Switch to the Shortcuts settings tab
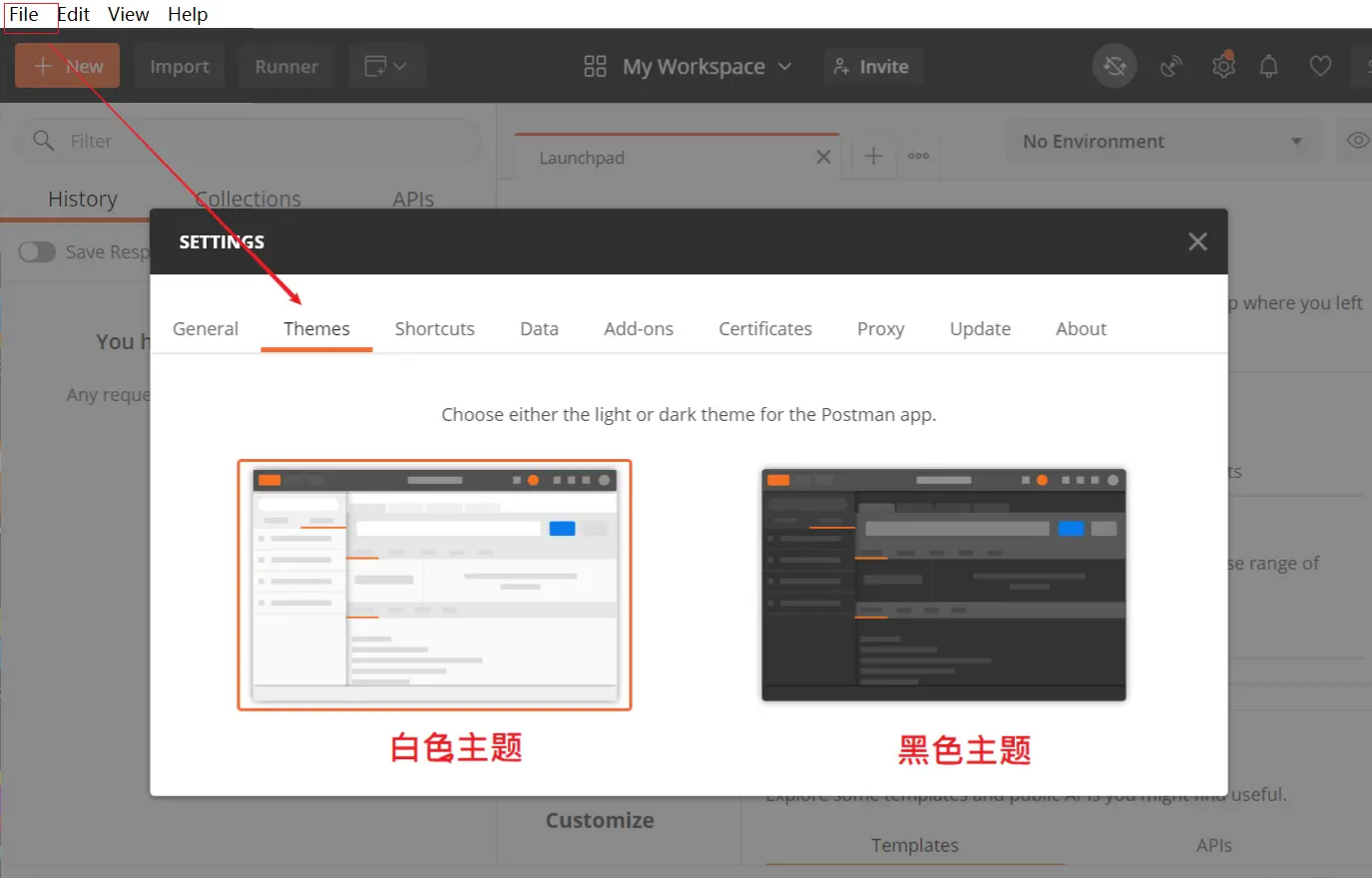Image resolution: width=1372 pixels, height=878 pixels. [434, 328]
